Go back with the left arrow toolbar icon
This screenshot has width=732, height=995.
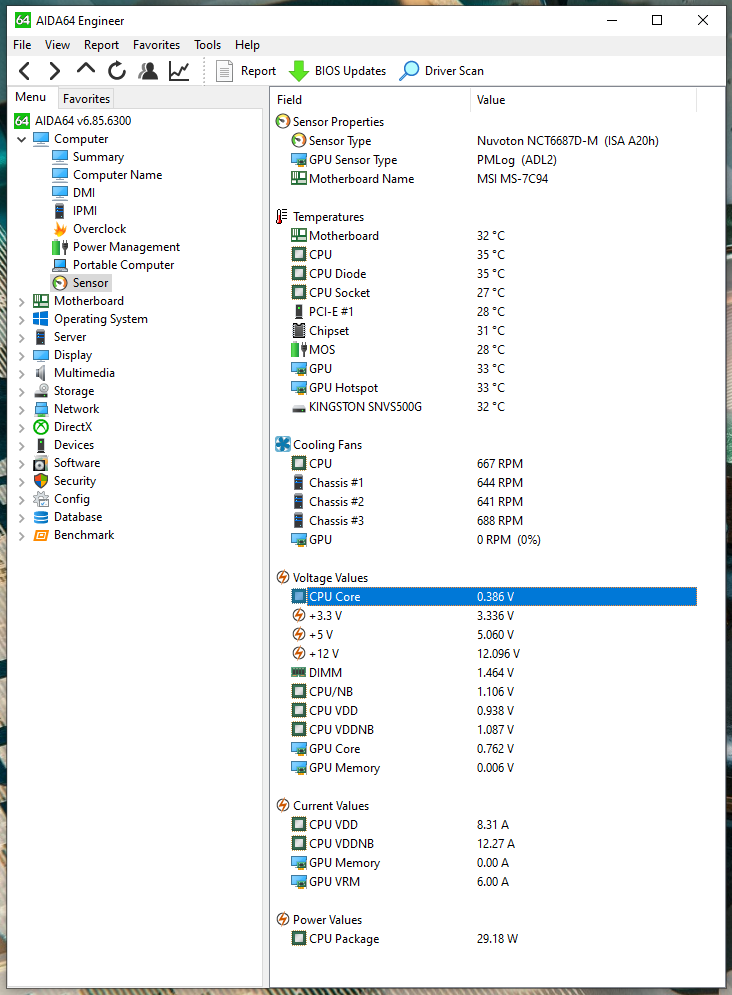24,70
